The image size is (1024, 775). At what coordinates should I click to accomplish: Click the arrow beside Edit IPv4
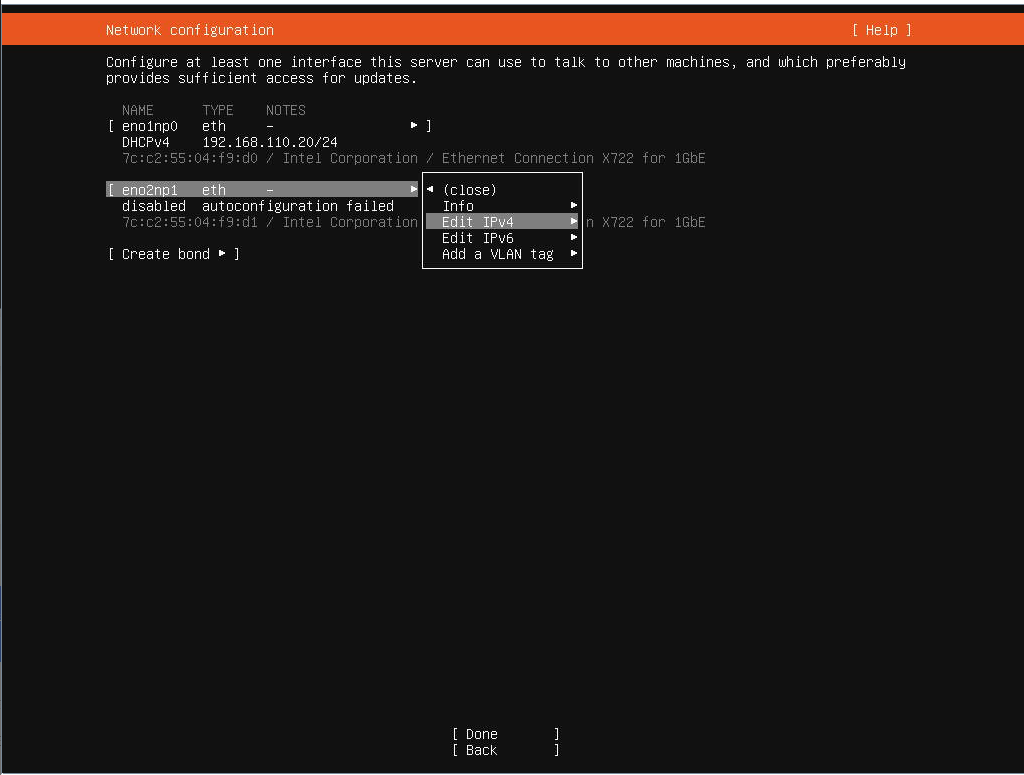[x=574, y=222]
